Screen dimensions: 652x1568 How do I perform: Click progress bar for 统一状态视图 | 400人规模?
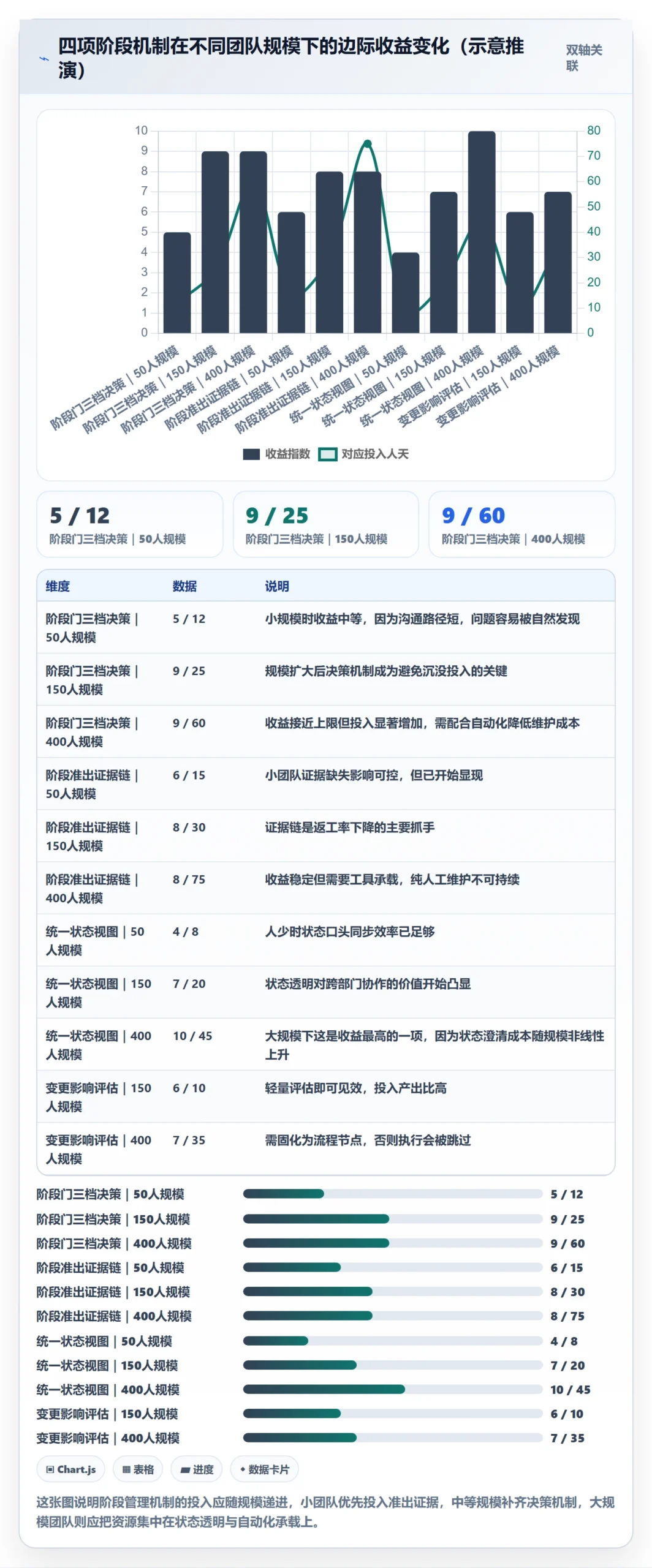coord(393,1389)
